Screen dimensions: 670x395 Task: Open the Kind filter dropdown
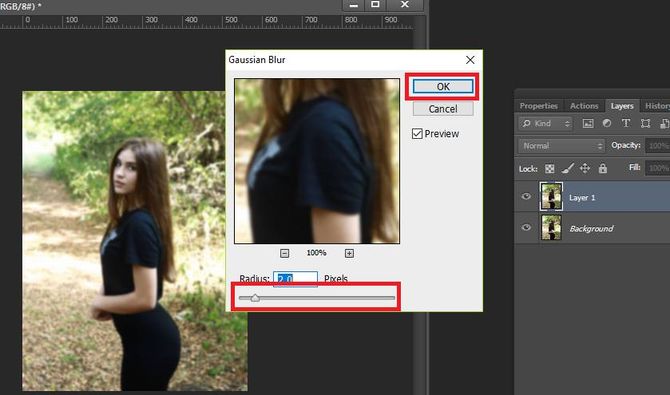pos(545,124)
